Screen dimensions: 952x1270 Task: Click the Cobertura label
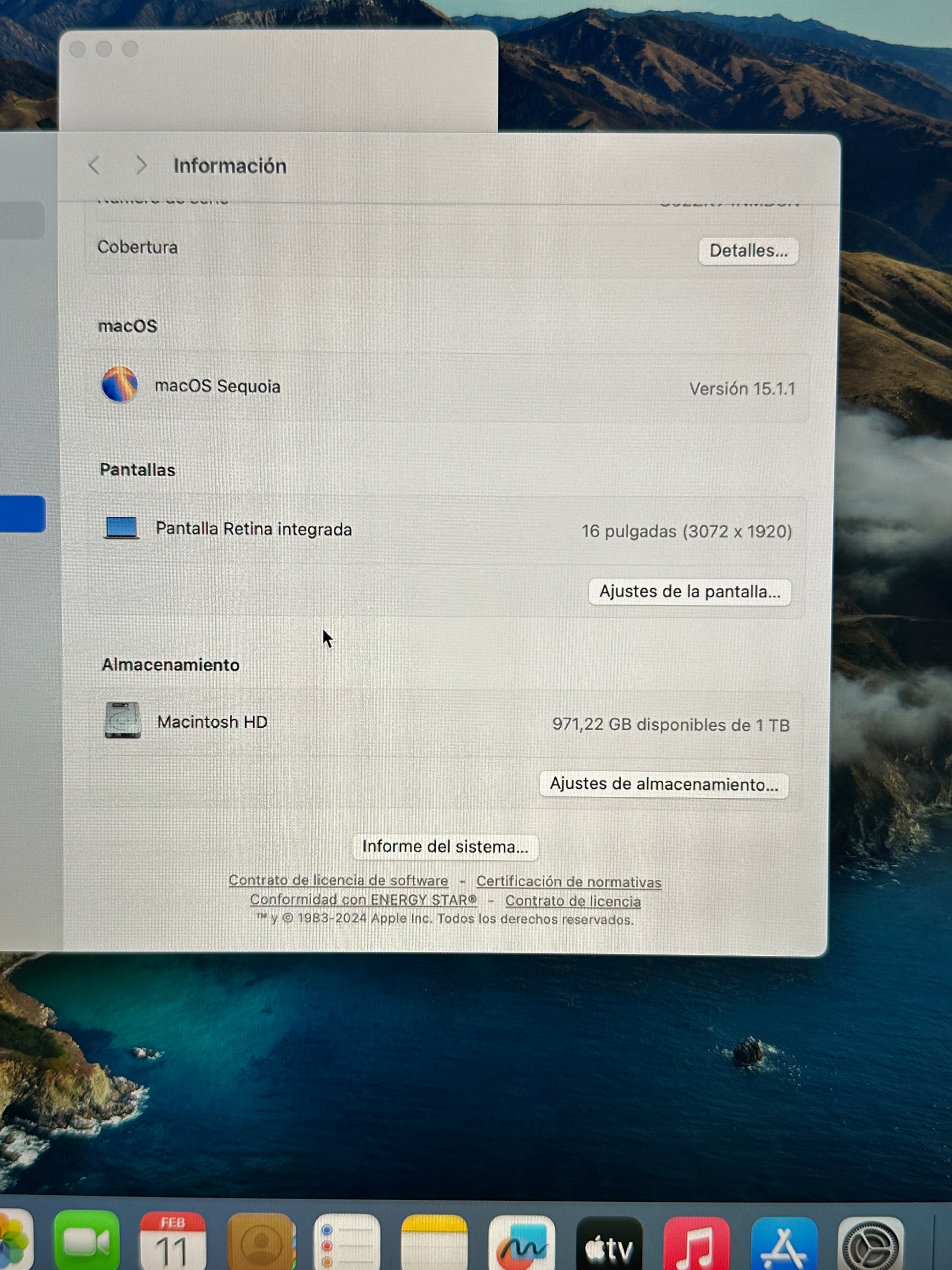(138, 247)
